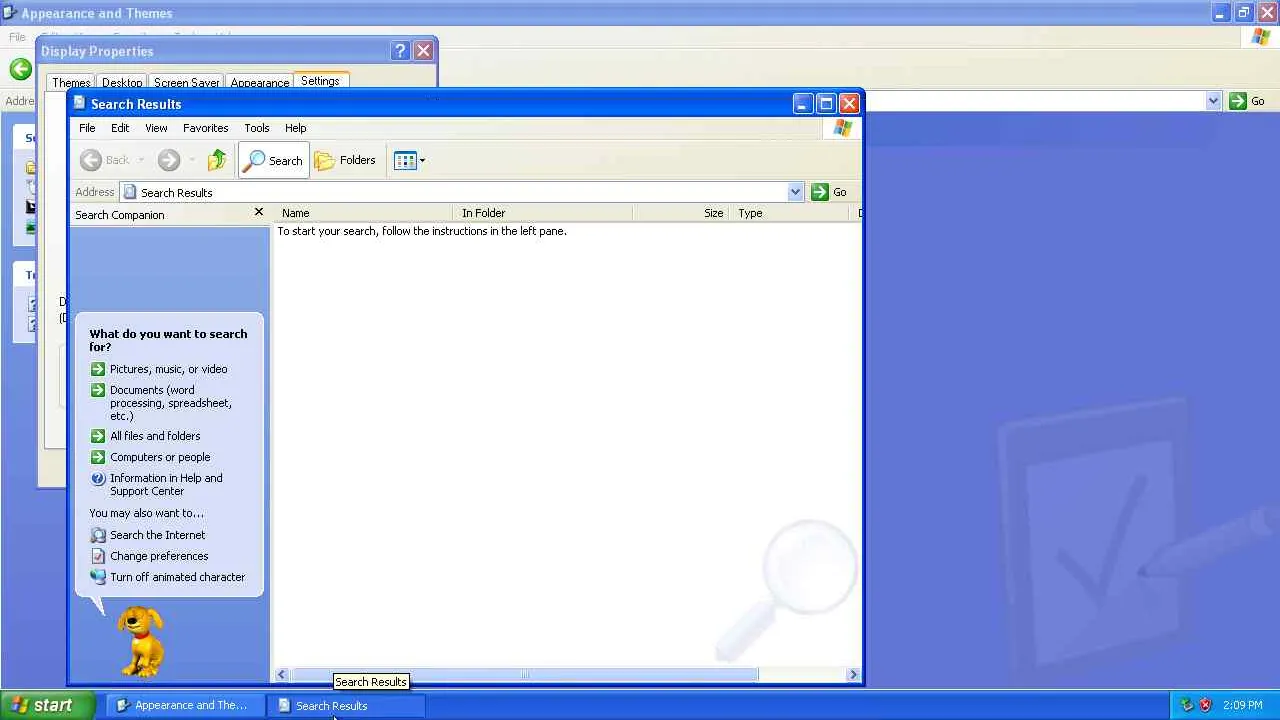Expand the Forward history dropdown arrow
Screen dimensions: 1280x720
point(191,160)
